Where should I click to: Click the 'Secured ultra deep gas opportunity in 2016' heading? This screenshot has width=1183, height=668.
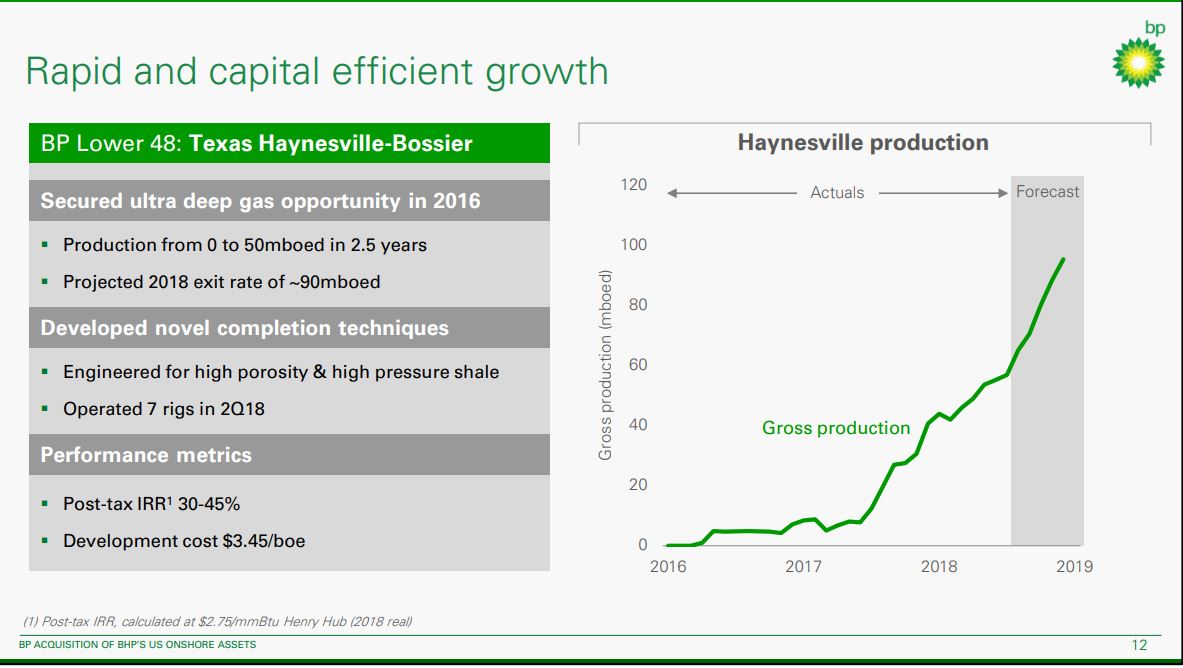[x=289, y=201]
